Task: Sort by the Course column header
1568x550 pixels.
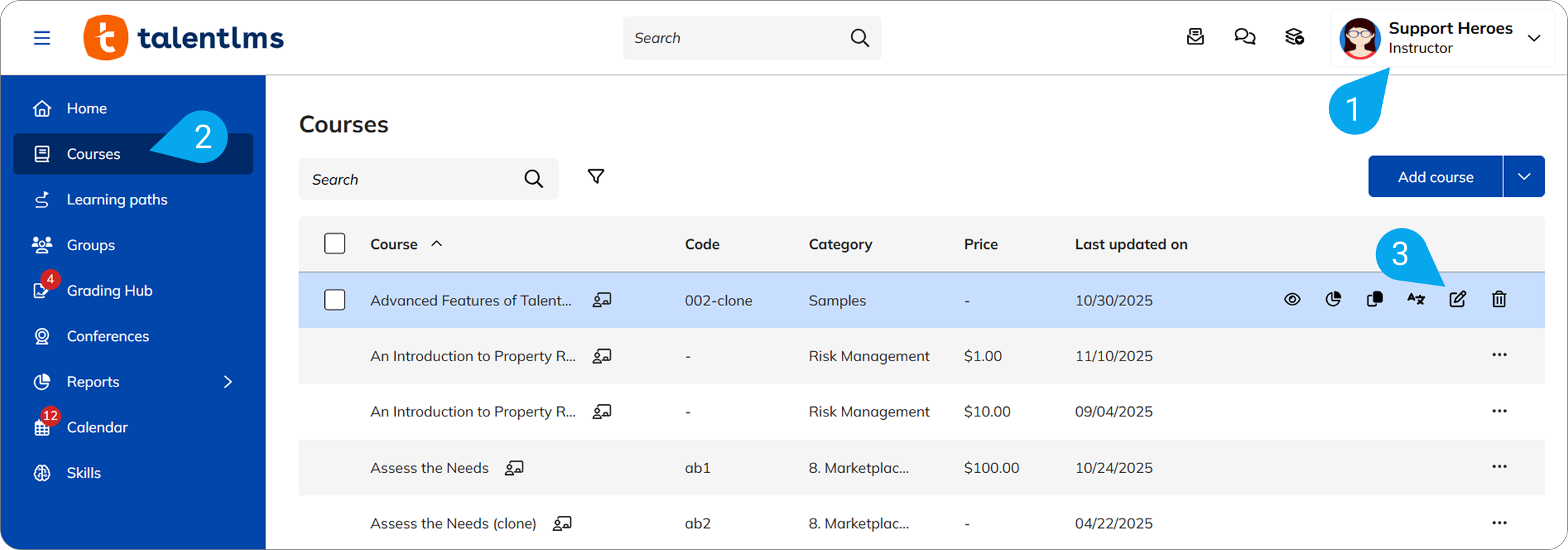Action: pyautogui.click(x=394, y=244)
